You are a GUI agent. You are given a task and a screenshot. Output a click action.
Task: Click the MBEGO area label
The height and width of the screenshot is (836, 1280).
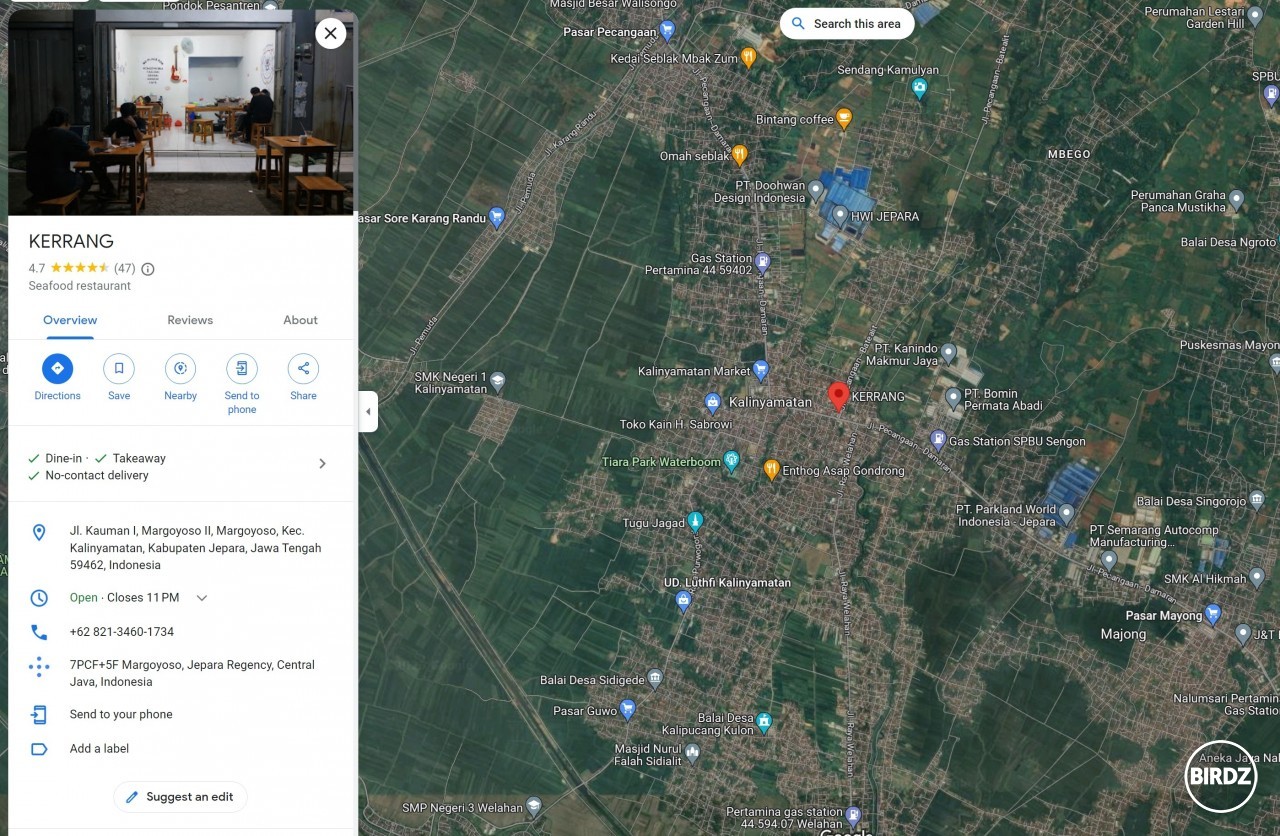click(x=1069, y=154)
